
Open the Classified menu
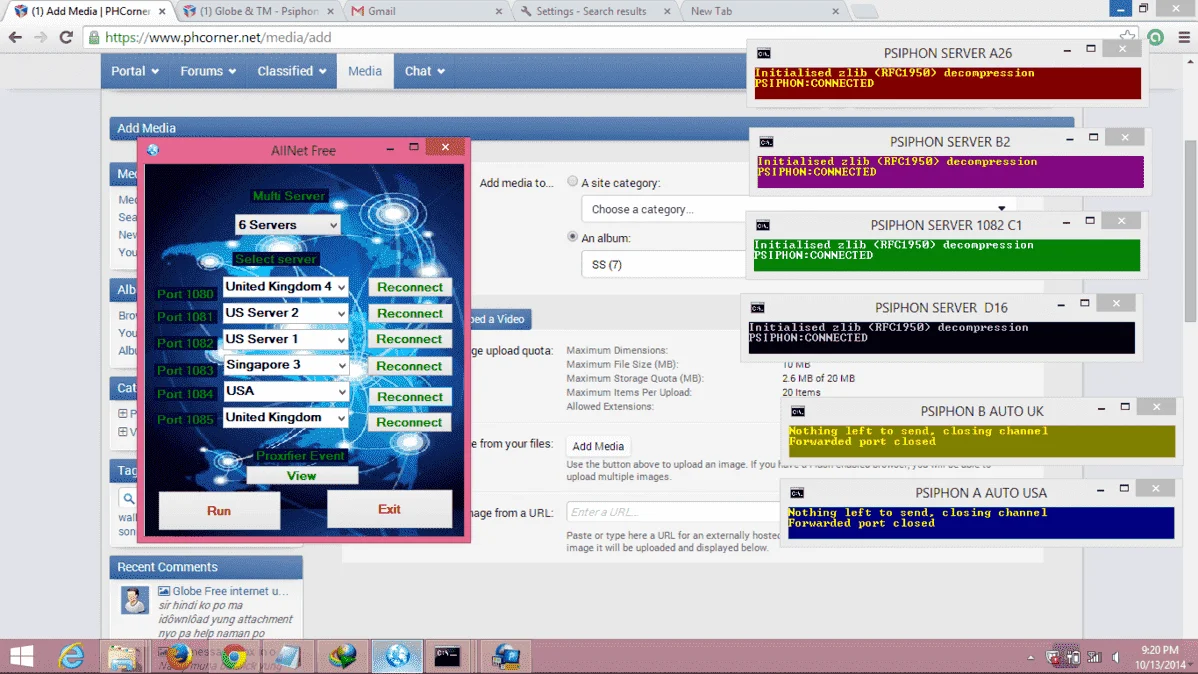tap(292, 71)
